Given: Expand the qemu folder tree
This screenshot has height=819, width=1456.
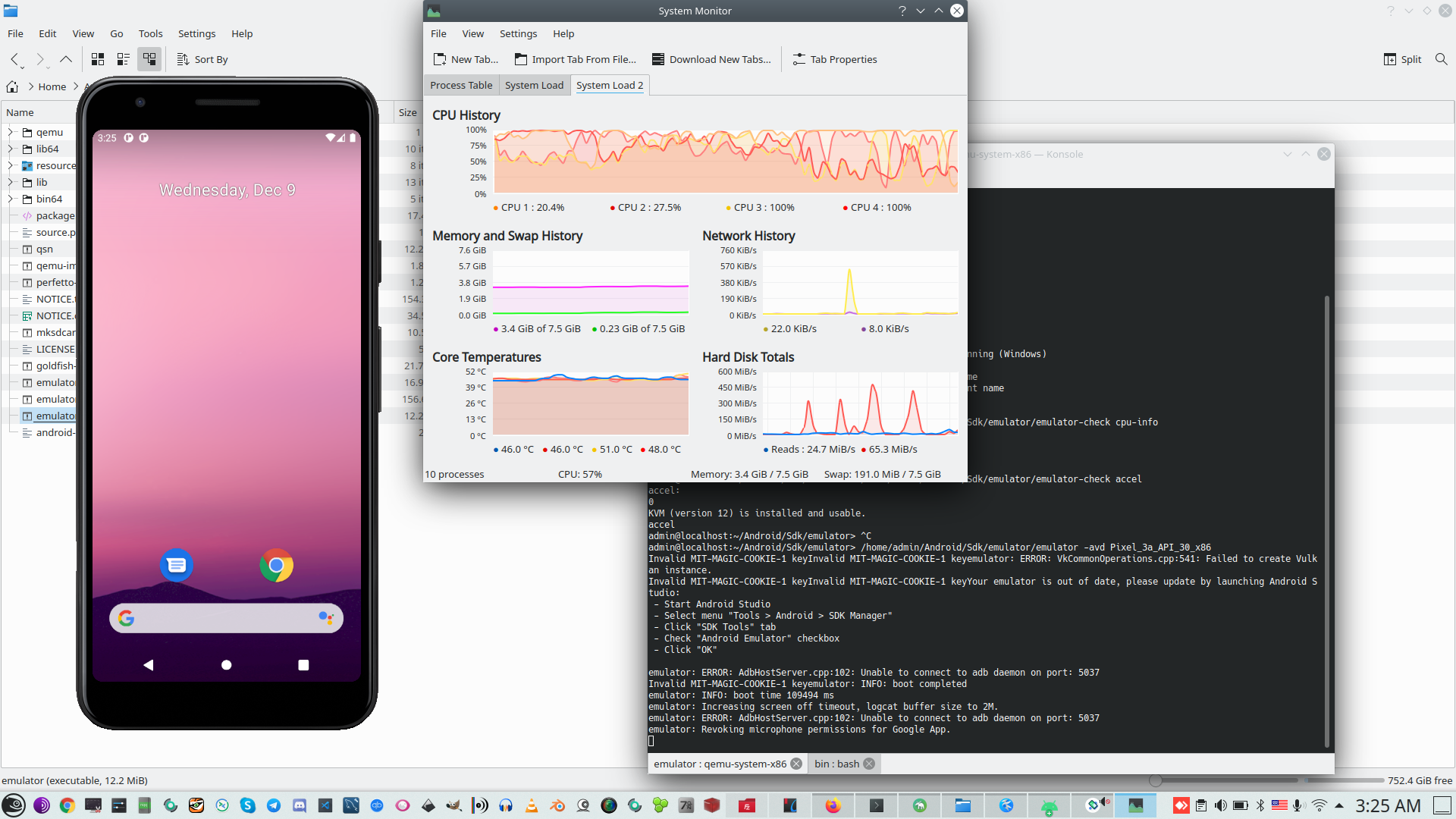Looking at the screenshot, I should [x=11, y=132].
